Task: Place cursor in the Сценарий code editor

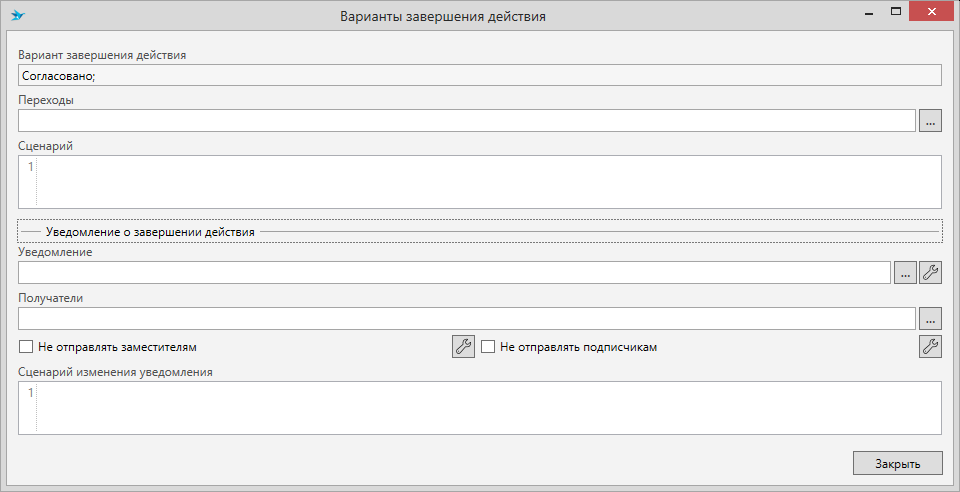Action: 488,182
